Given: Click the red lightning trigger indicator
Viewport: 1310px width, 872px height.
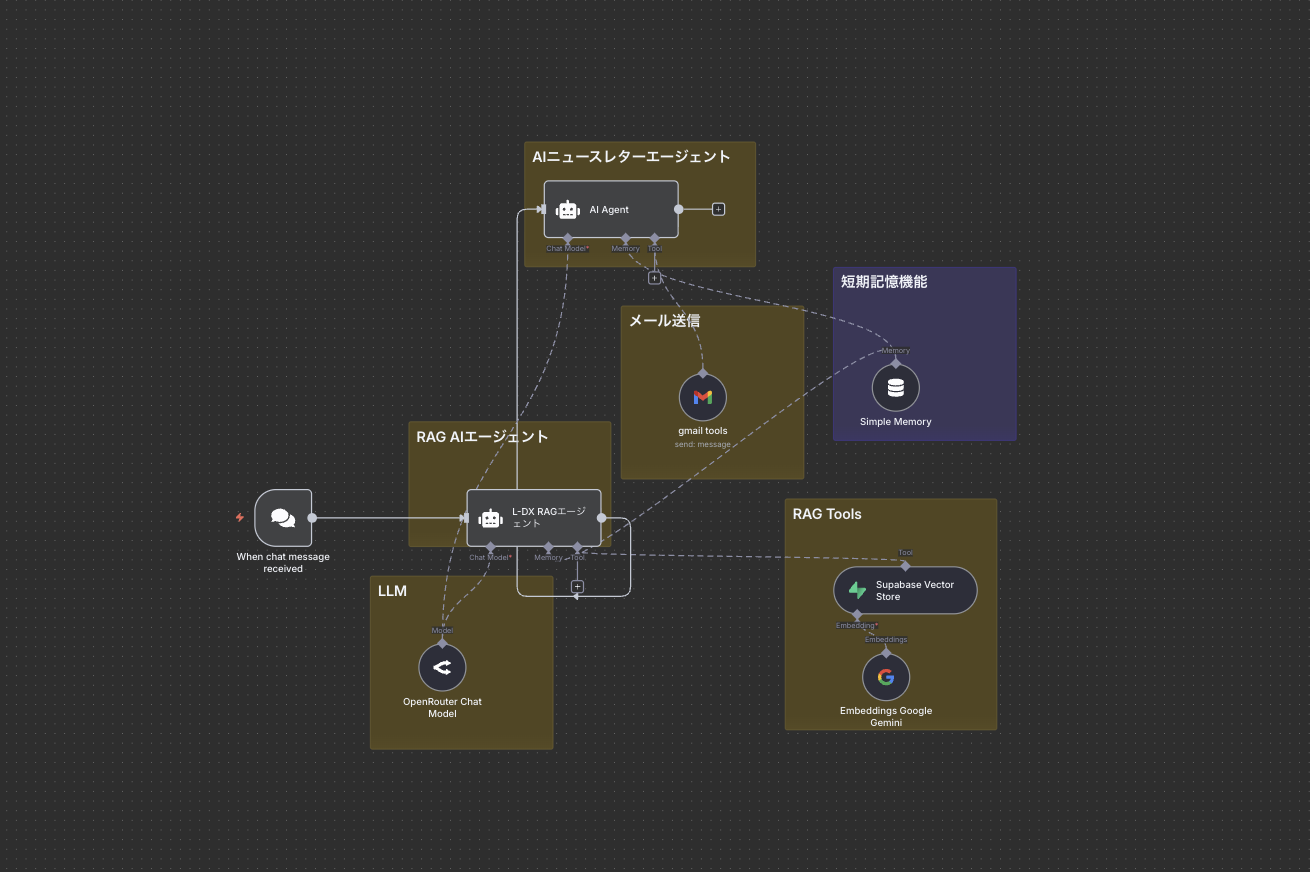Looking at the screenshot, I should tap(240, 518).
